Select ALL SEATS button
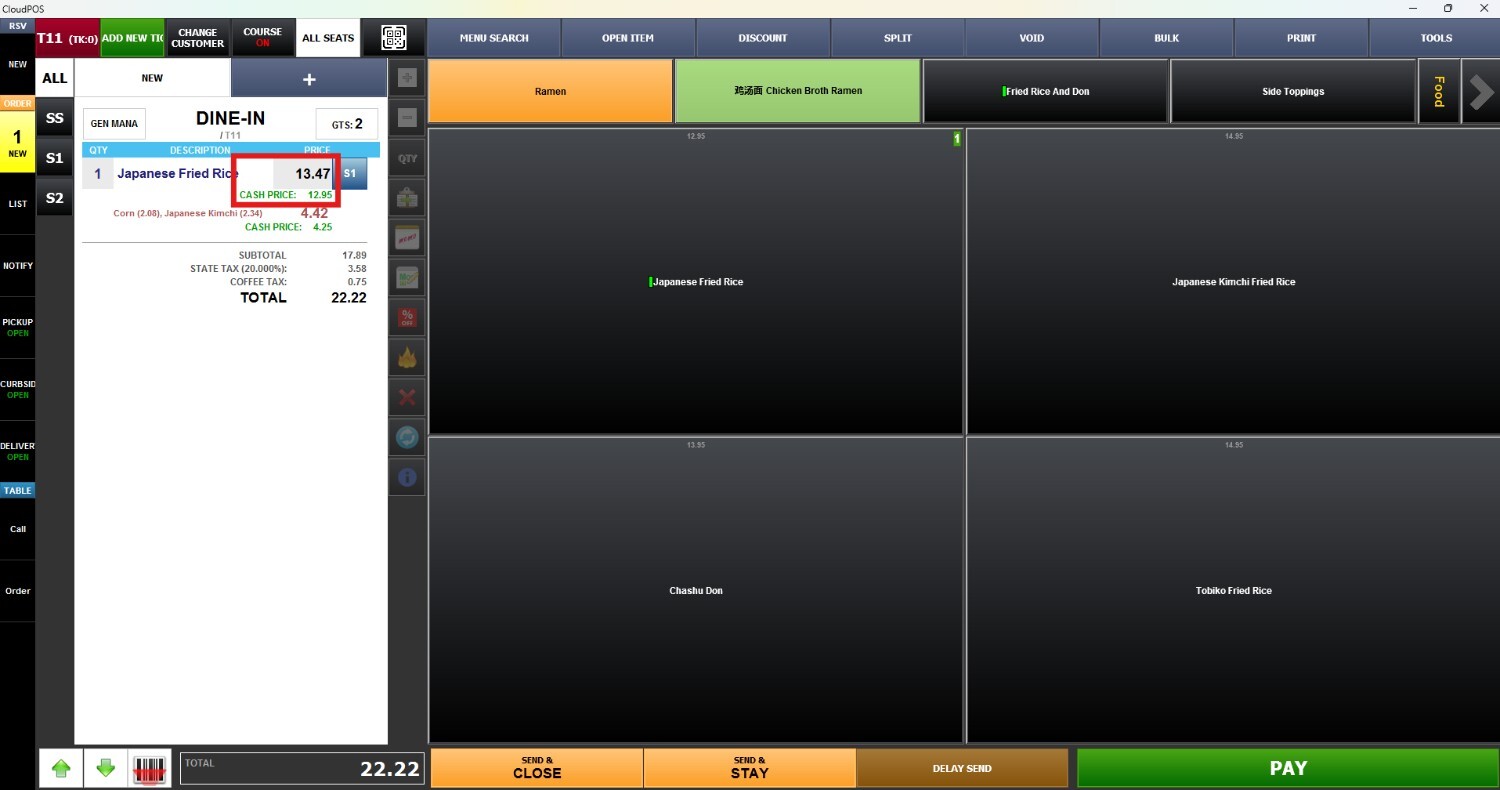The height and width of the screenshot is (790, 1500). point(328,38)
